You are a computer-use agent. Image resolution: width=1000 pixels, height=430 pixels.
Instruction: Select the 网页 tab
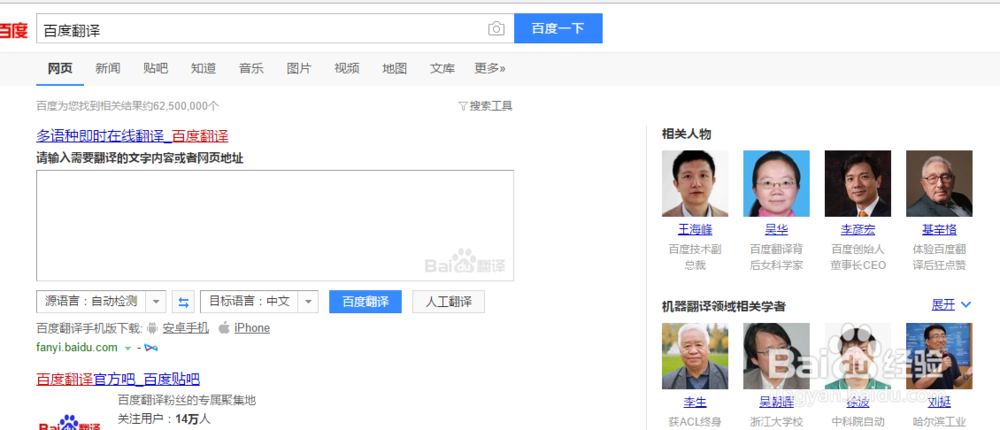pyautogui.click(x=60, y=69)
